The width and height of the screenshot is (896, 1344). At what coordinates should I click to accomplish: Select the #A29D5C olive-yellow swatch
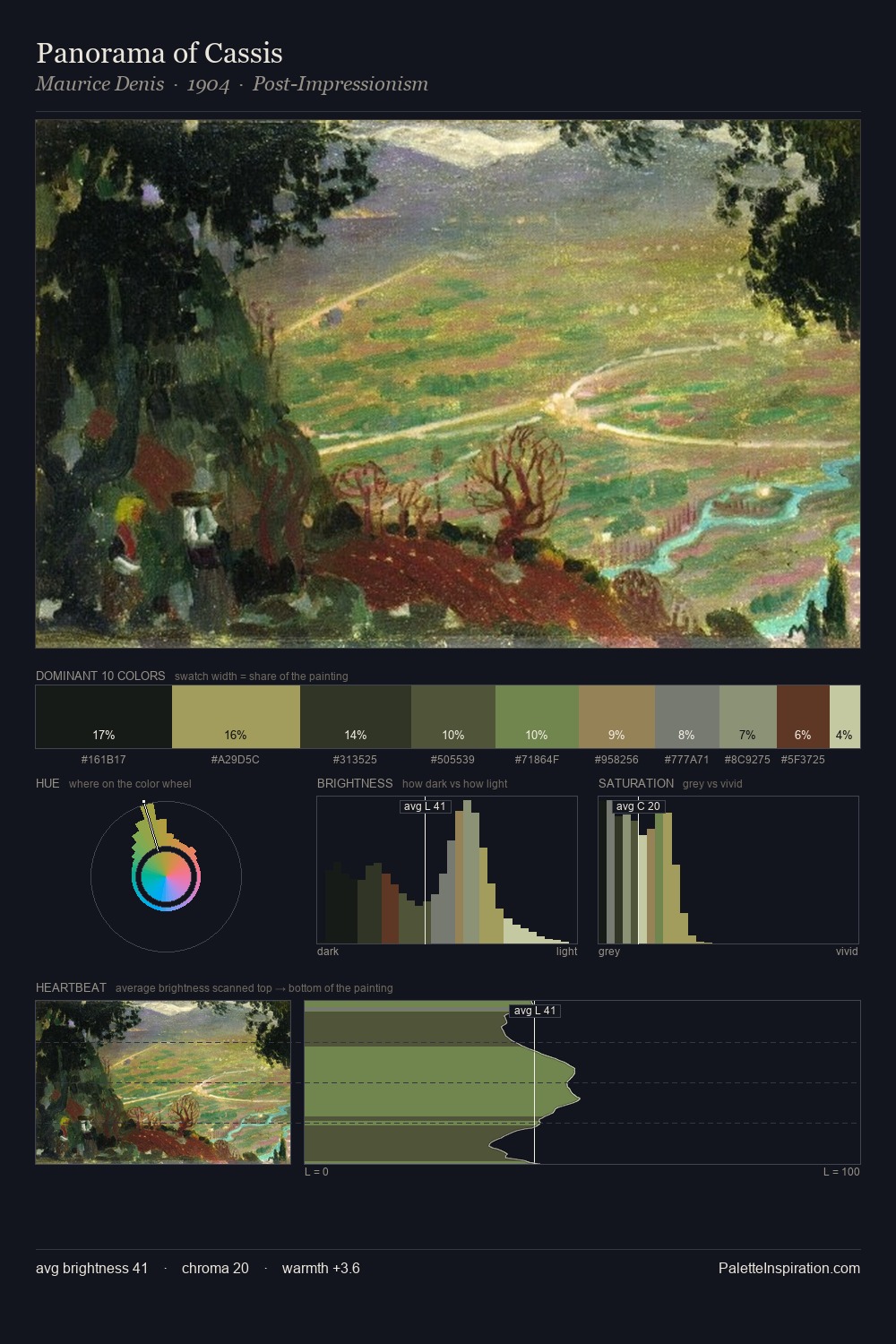tap(236, 717)
